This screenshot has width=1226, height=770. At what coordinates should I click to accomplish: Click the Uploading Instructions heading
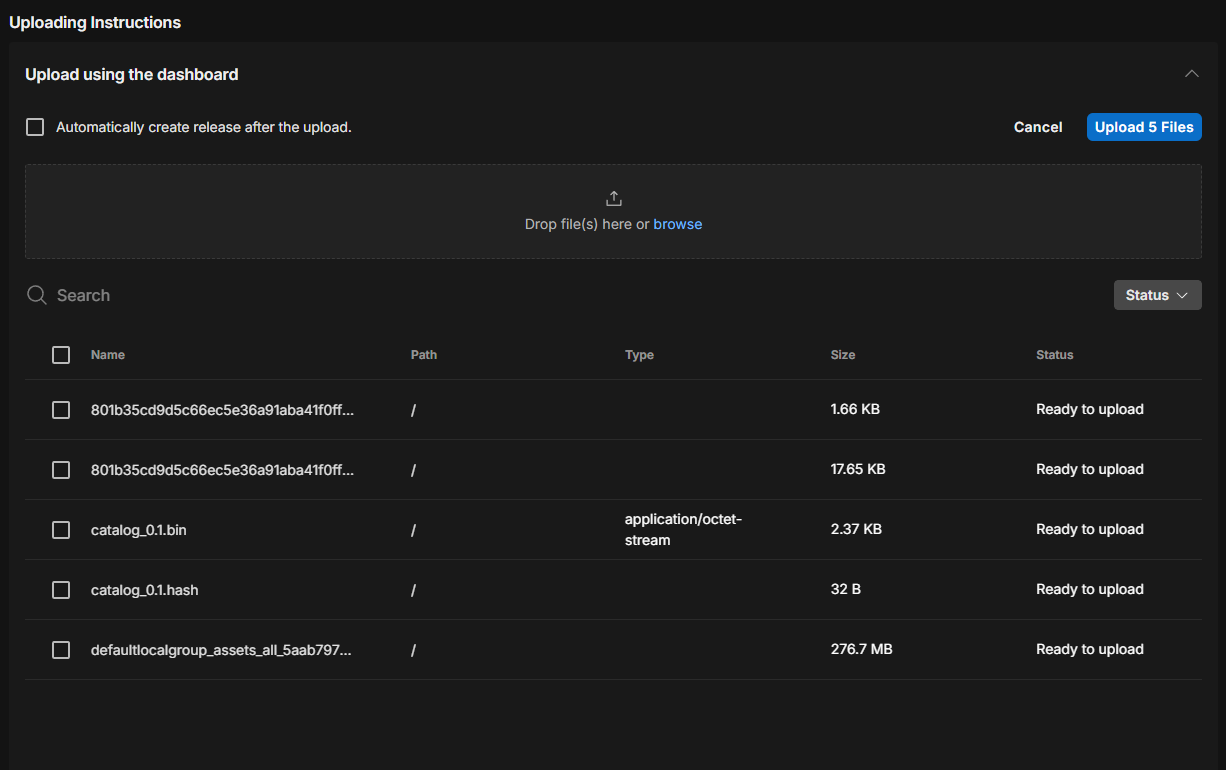pyautogui.click(x=95, y=22)
